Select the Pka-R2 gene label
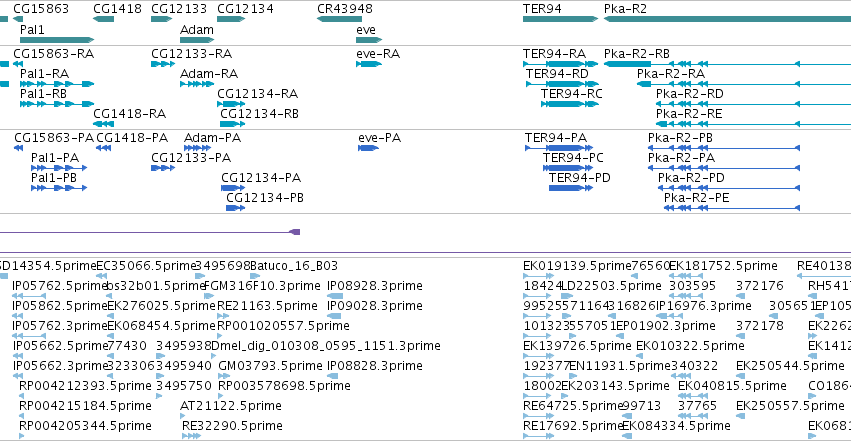This screenshot has width=851, height=441. (625, 9)
